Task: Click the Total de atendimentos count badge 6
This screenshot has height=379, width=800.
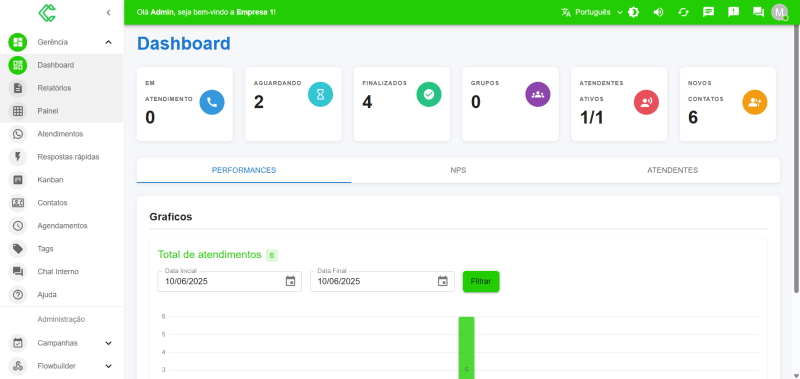Action: [272, 255]
